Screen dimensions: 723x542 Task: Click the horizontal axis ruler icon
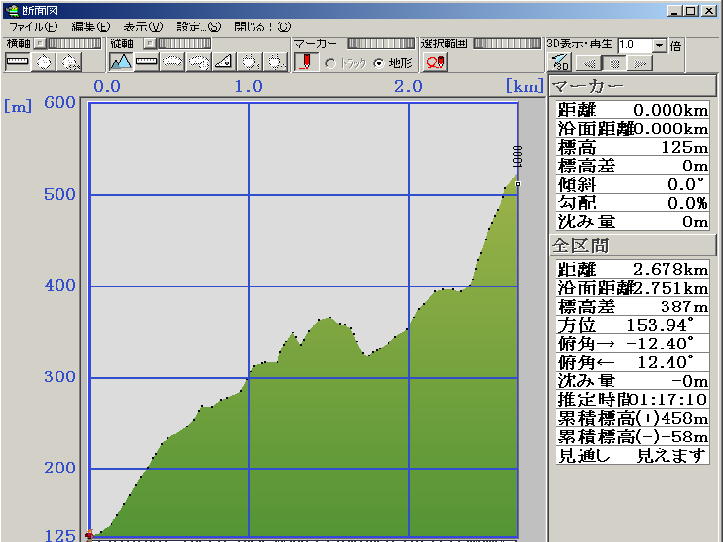[17, 62]
